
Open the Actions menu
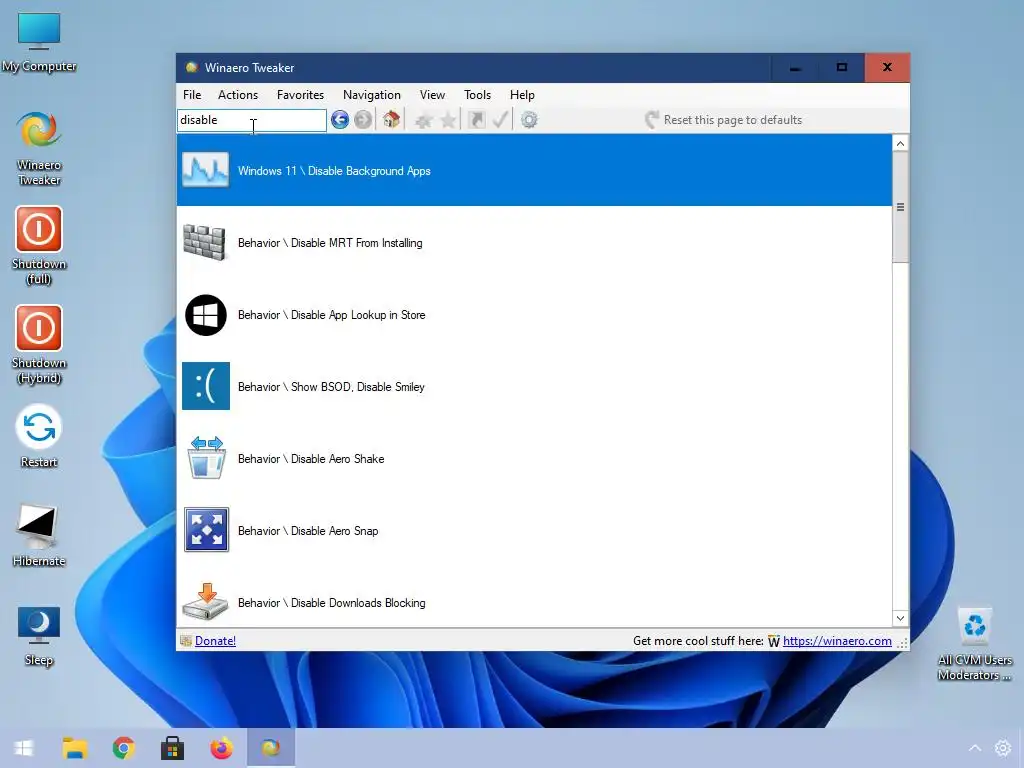pos(238,95)
